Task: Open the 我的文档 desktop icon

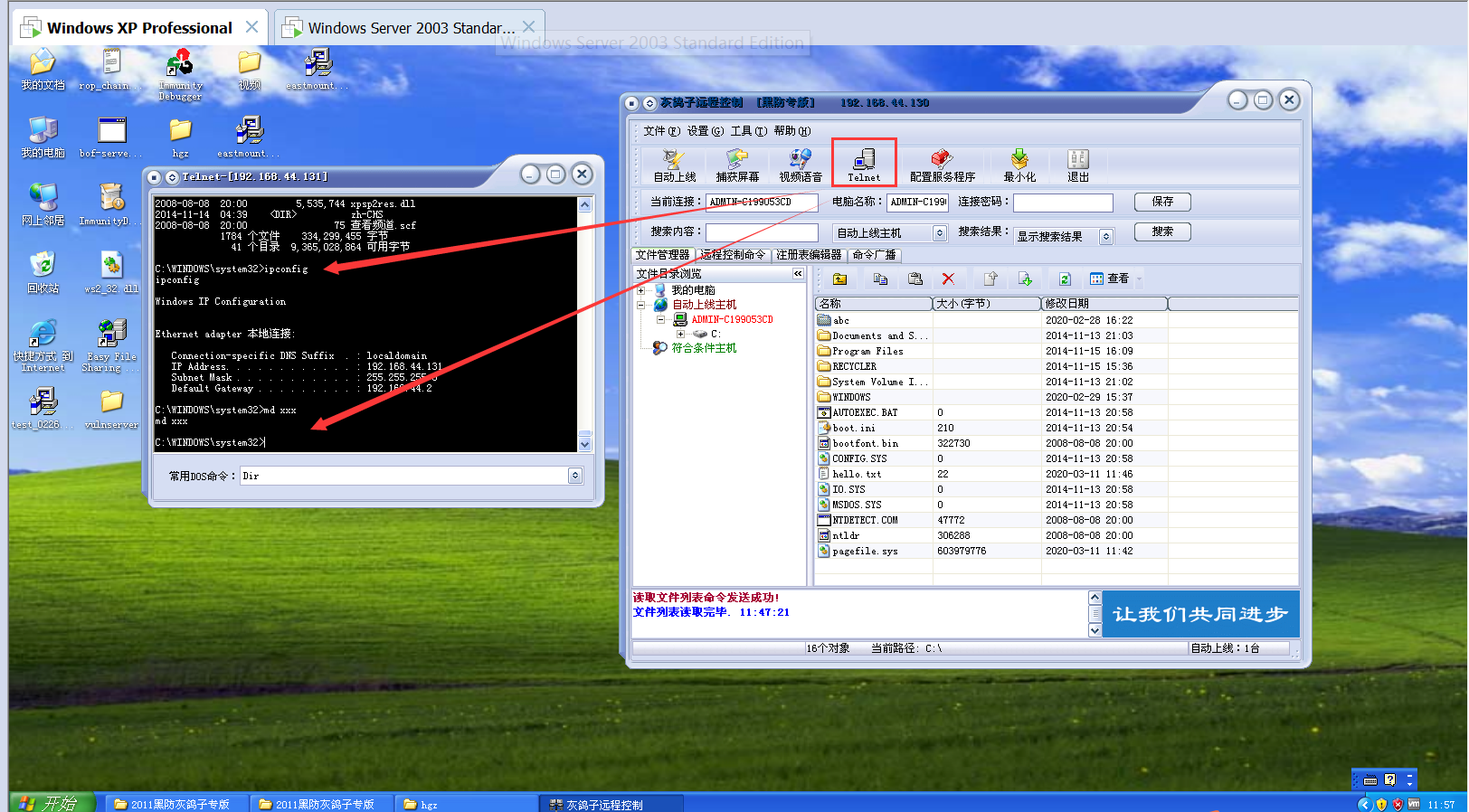Action: [x=43, y=70]
